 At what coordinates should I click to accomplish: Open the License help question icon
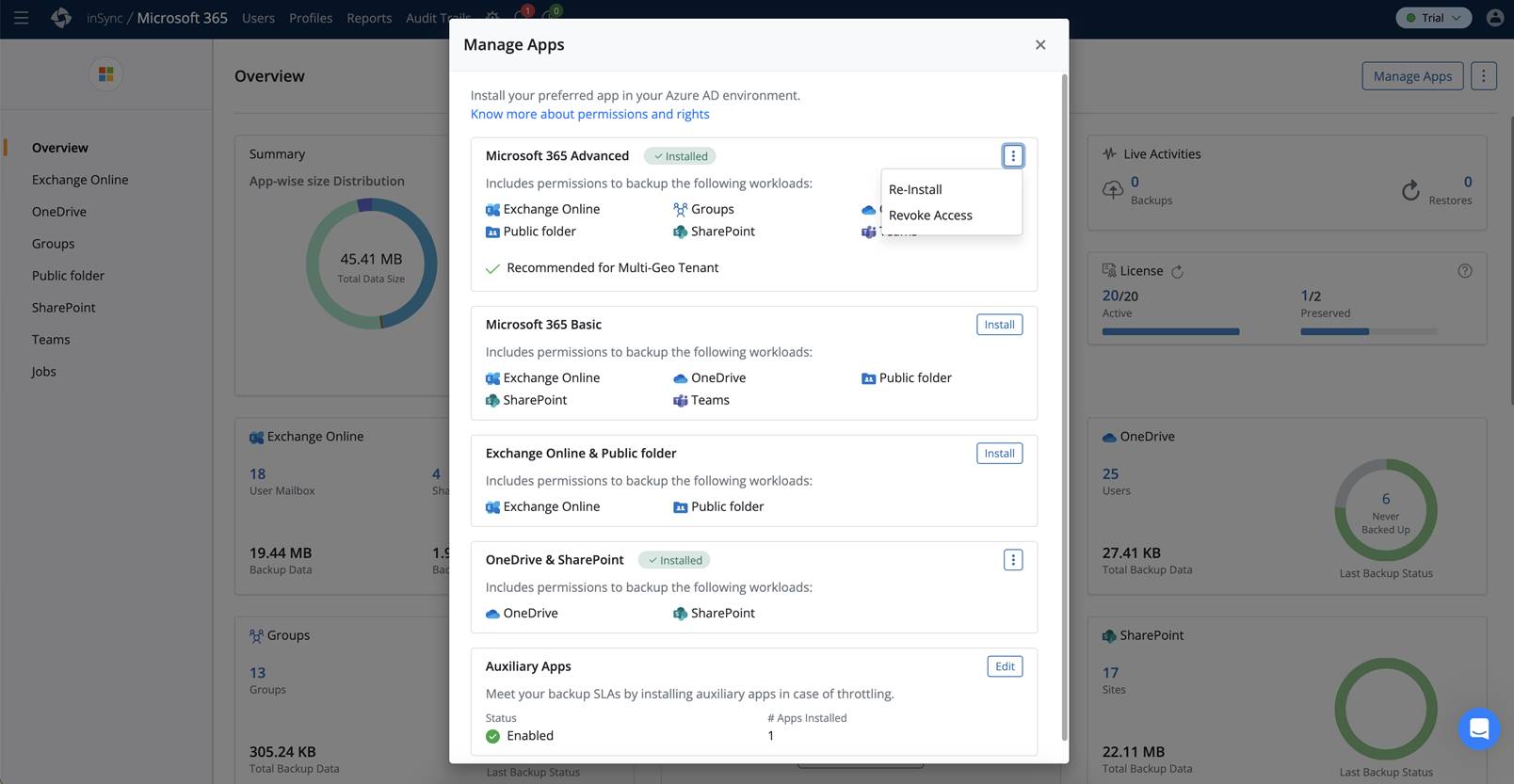click(1465, 271)
